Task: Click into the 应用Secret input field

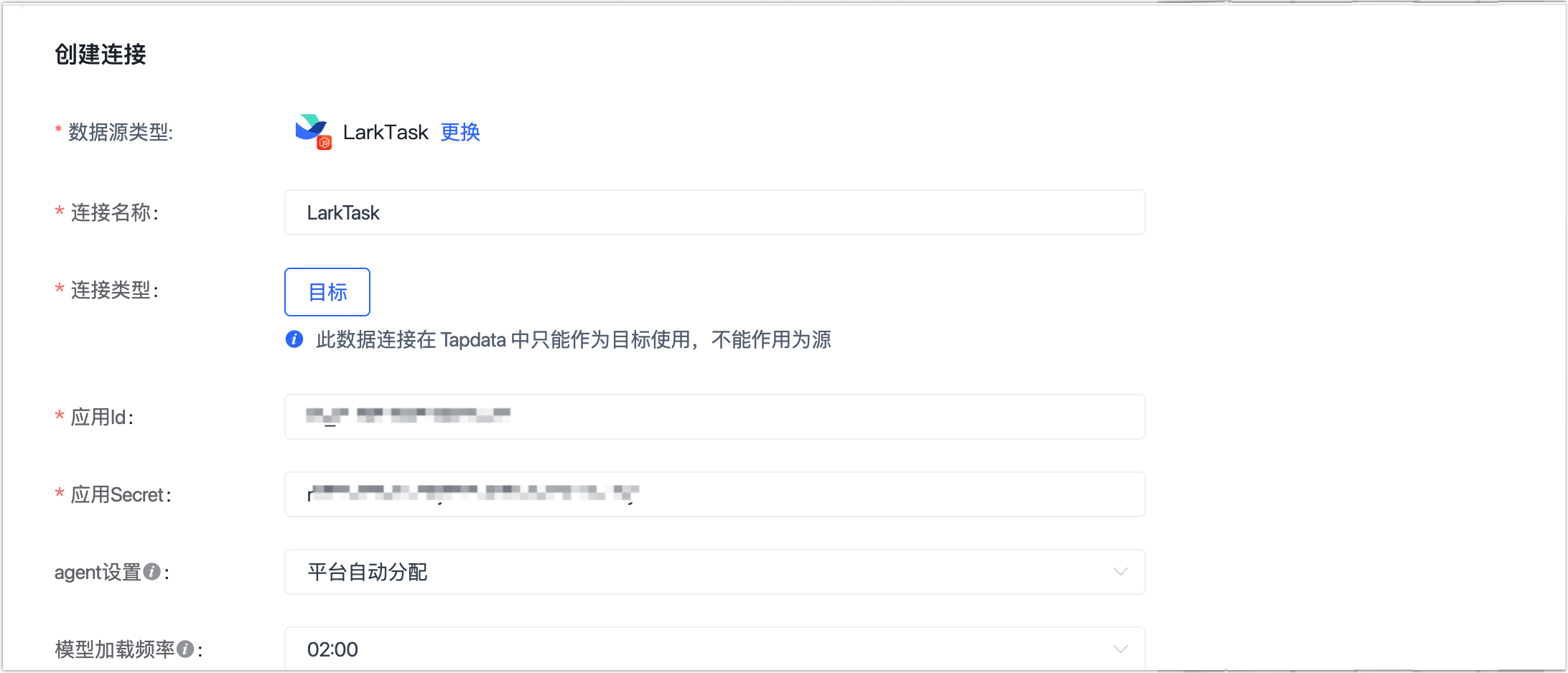Action: coord(714,494)
